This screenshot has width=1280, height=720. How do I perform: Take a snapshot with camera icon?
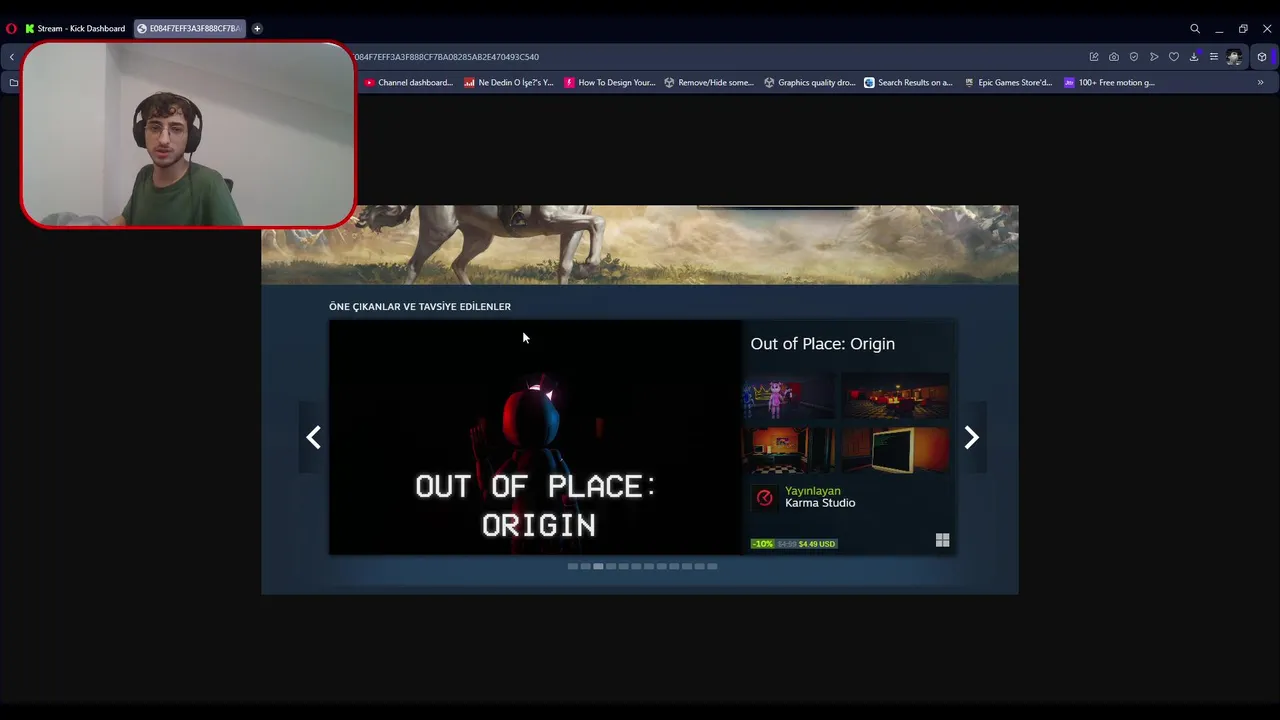tap(1114, 57)
